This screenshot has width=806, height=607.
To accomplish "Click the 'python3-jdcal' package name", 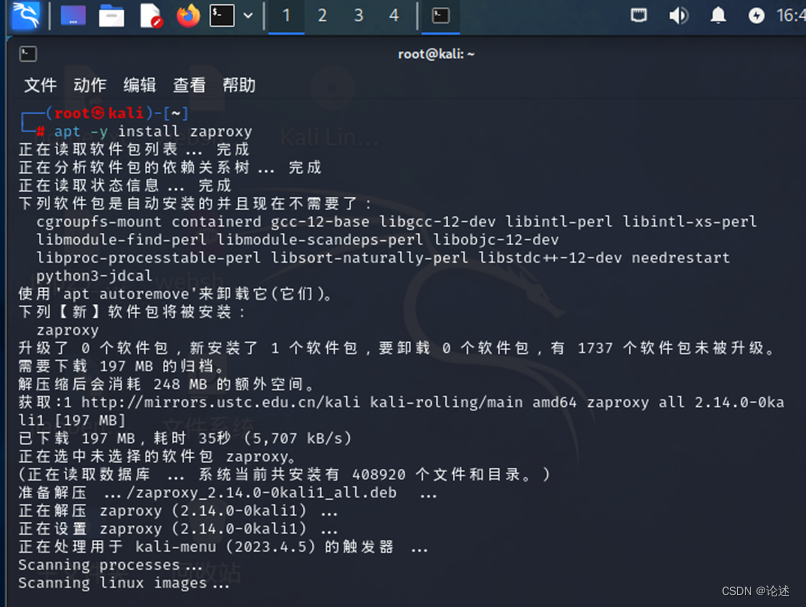I will pos(94,276).
